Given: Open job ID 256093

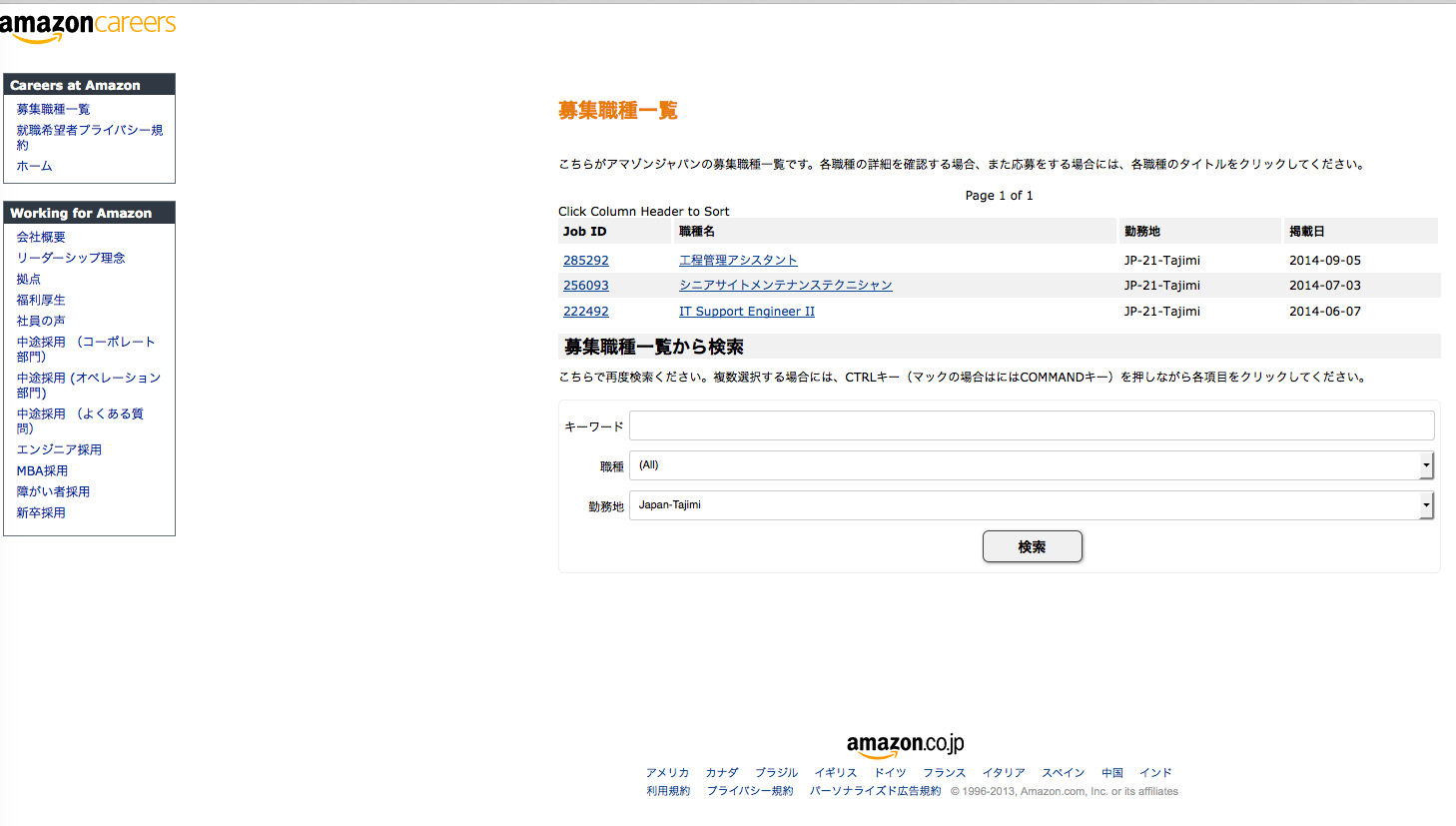Looking at the screenshot, I should coord(586,285).
